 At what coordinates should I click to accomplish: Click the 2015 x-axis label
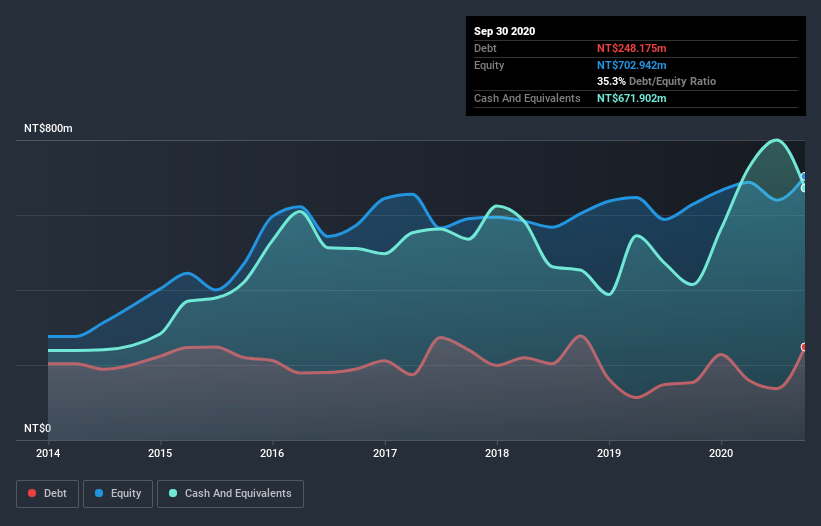160,453
